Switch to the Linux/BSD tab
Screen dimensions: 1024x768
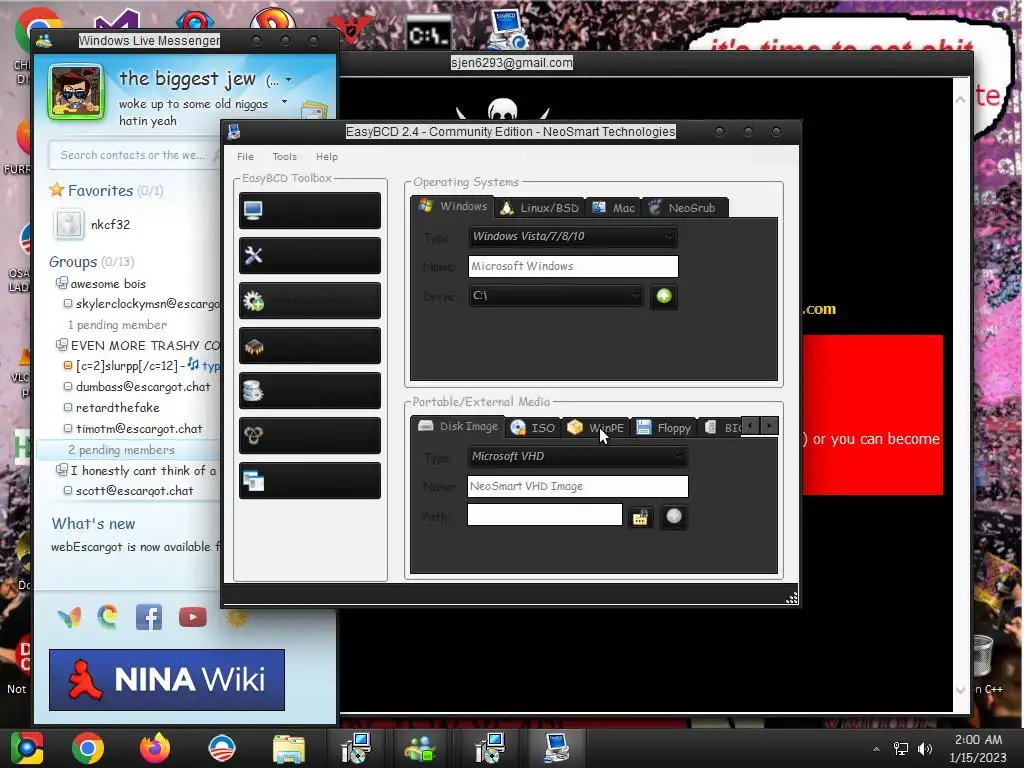[x=539, y=208]
